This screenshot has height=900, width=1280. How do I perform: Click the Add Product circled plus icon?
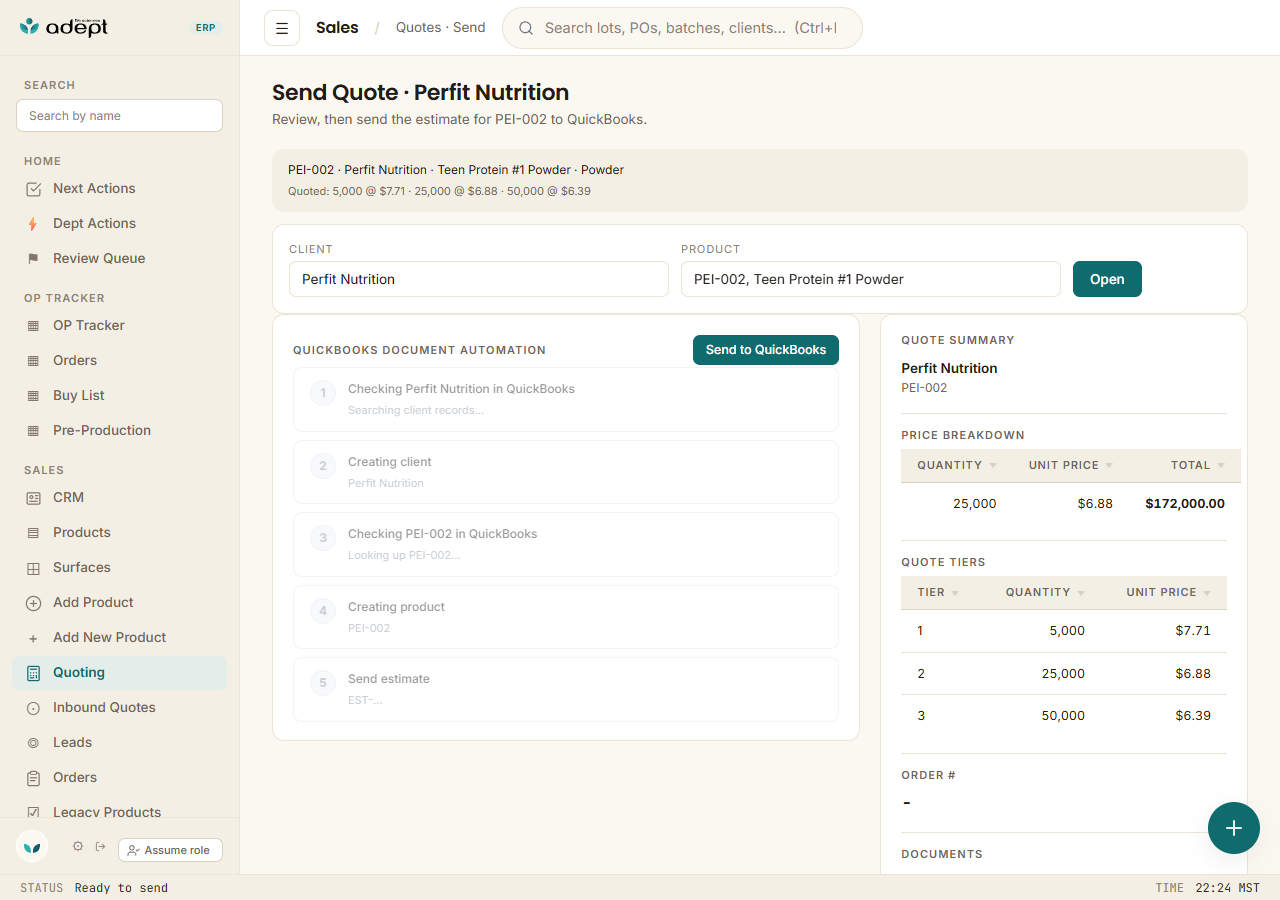pyautogui.click(x=33, y=603)
